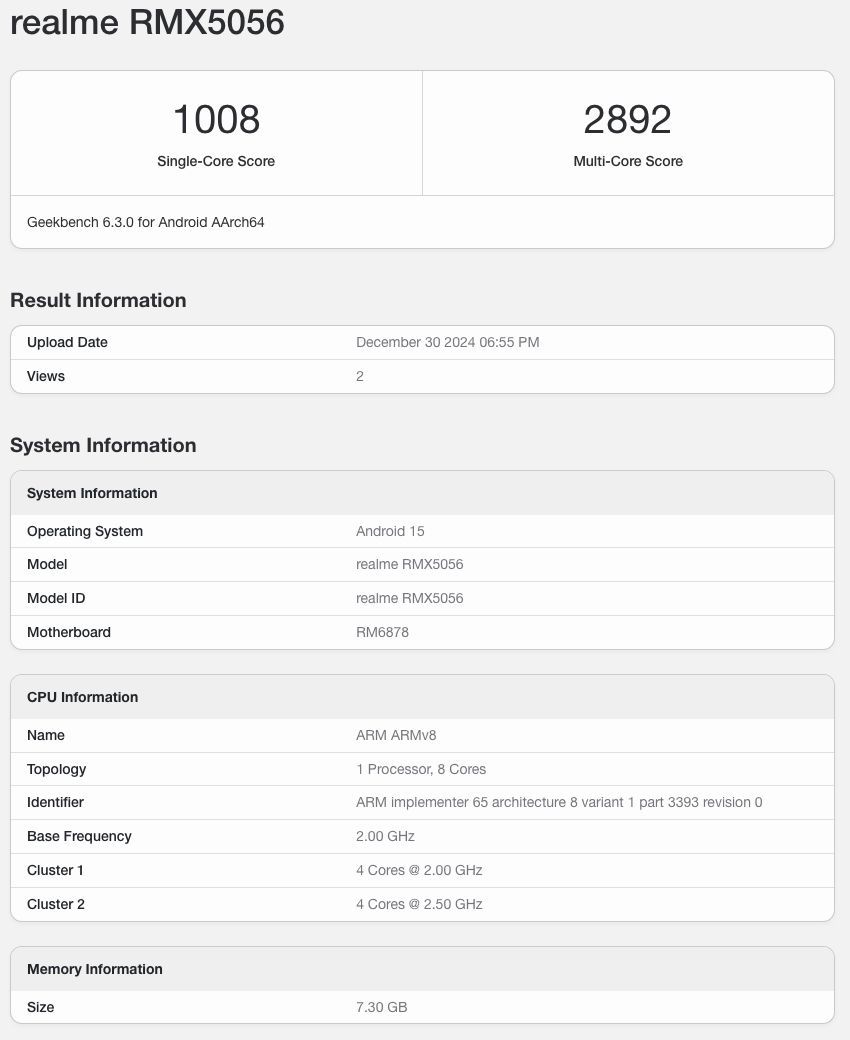Select the 7.30 GB memory size value
The height and width of the screenshot is (1040, 850).
[381, 1007]
